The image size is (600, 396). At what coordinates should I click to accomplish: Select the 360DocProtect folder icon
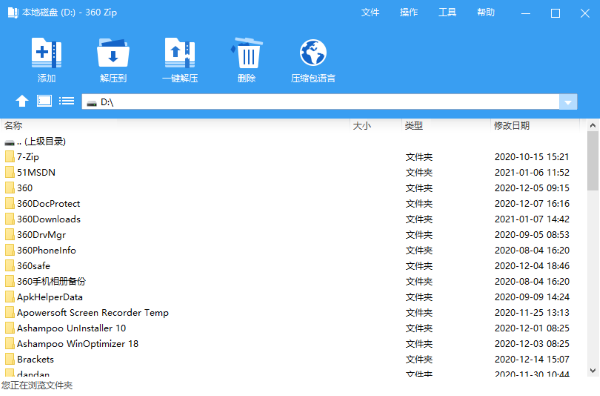10,204
